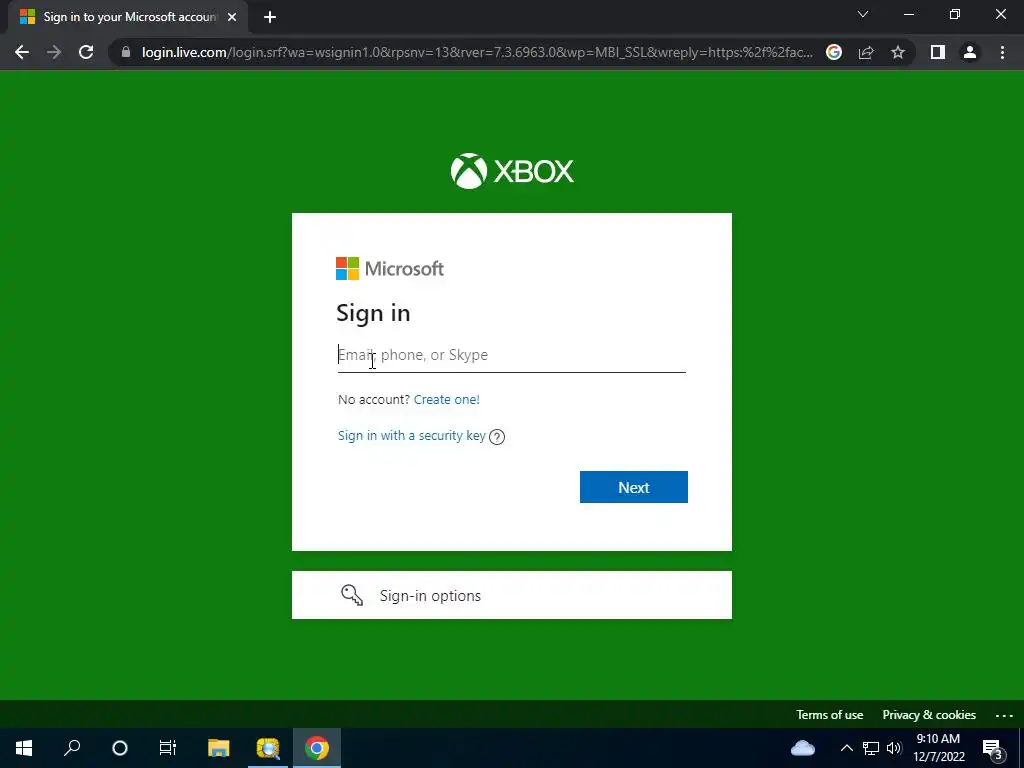Click the browser forward arrow
Image resolution: width=1024 pixels, height=768 pixels.
tap(54, 52)
